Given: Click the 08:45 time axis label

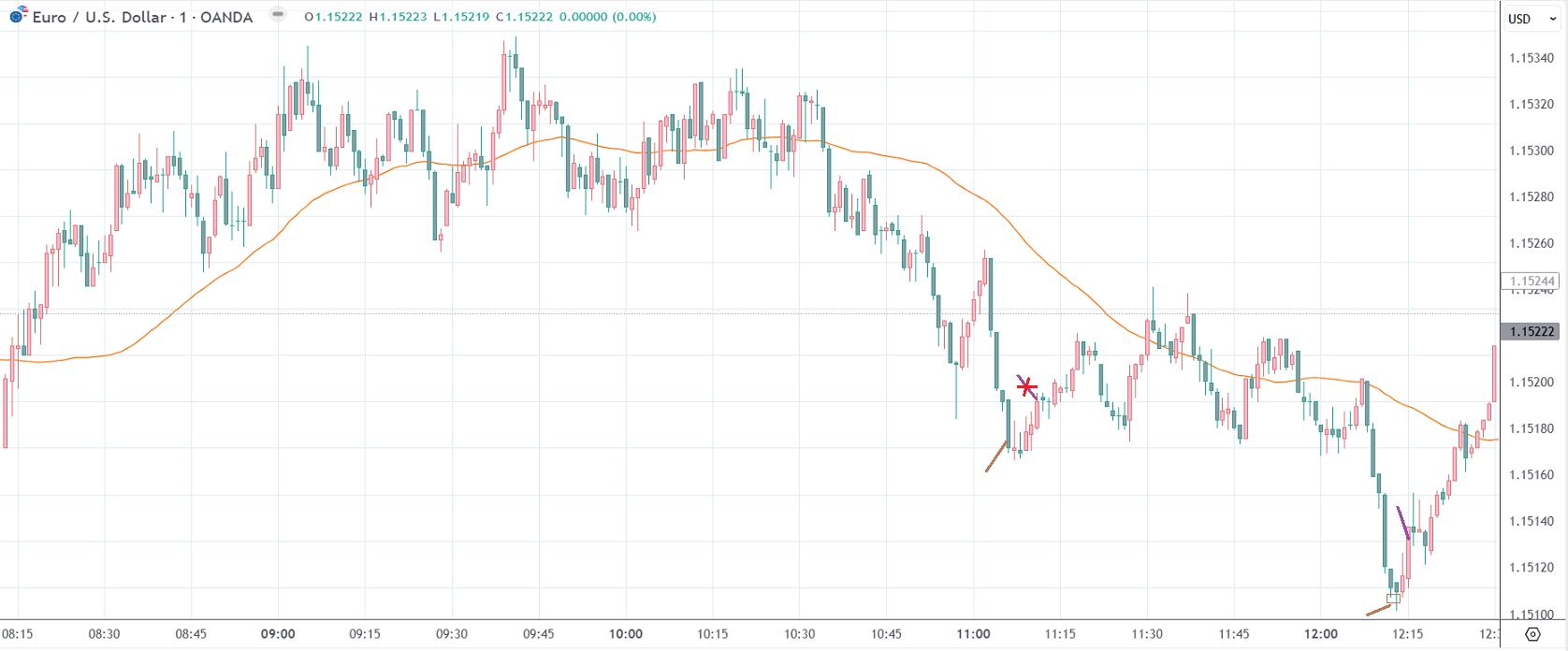Looking at the screenshot, I should tap(191, 634).
